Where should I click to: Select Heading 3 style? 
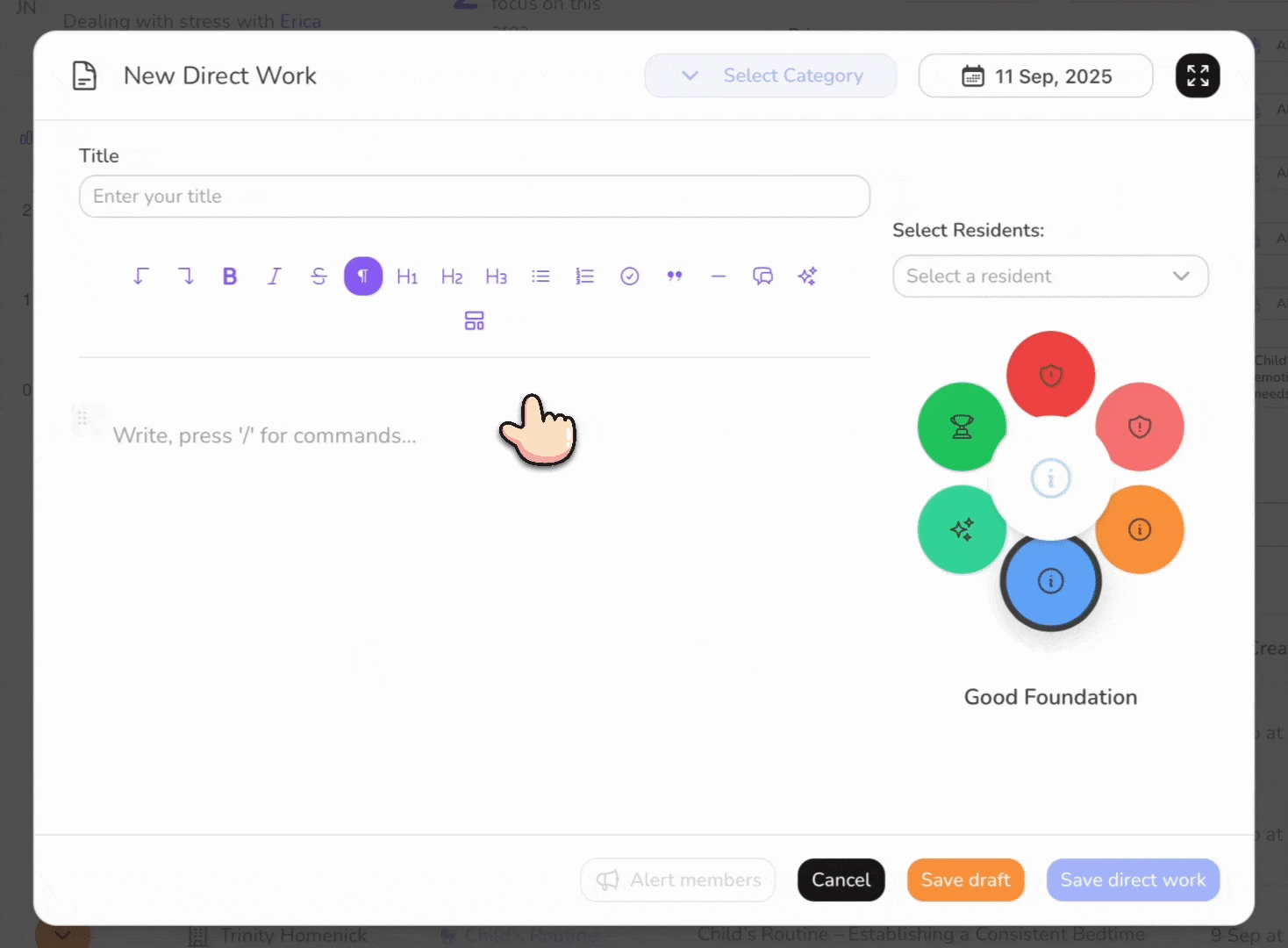[496, 276]
